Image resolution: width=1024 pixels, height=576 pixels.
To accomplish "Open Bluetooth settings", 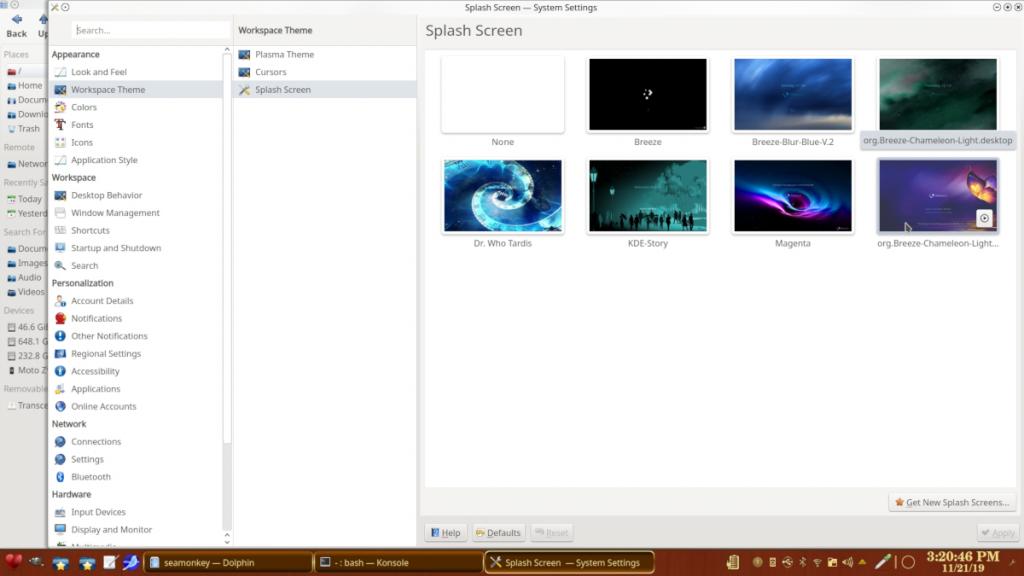I will [90, 477].
